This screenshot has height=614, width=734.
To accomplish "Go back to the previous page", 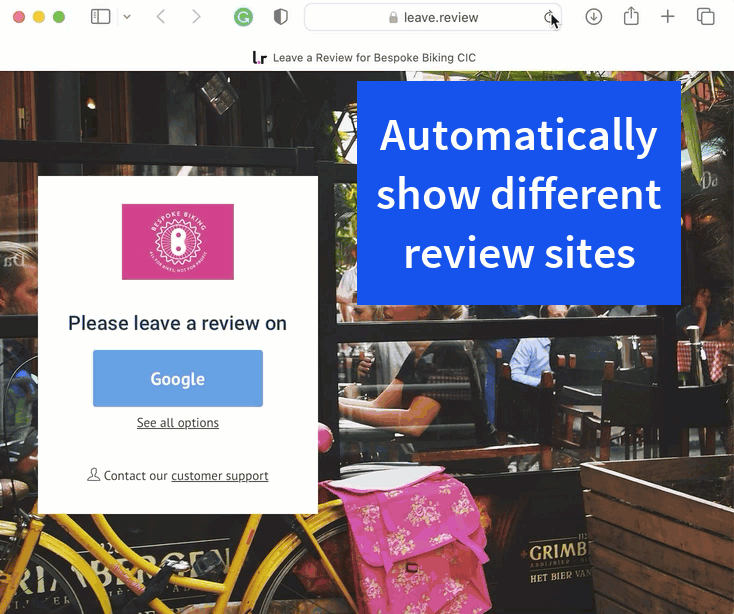I will [161, 17].
